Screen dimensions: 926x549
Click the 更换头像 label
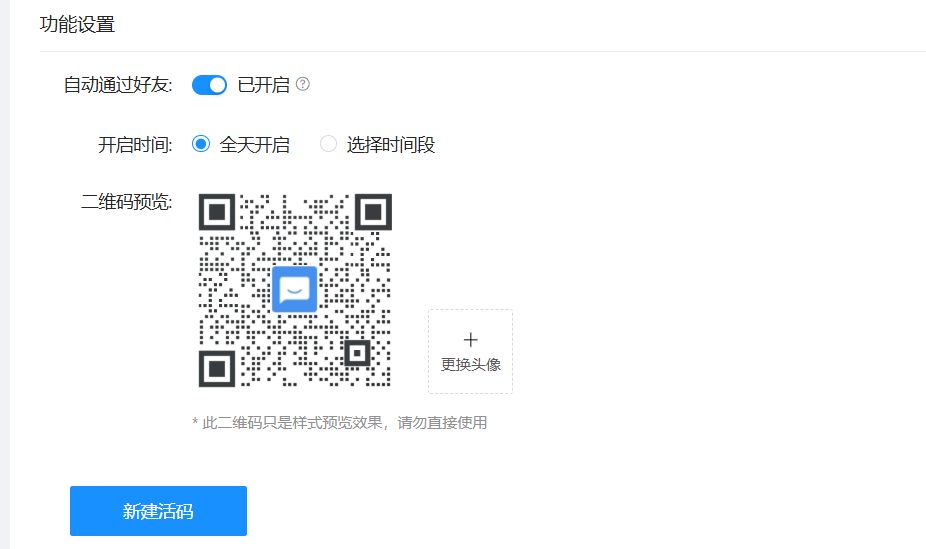(x=471, y=364)
